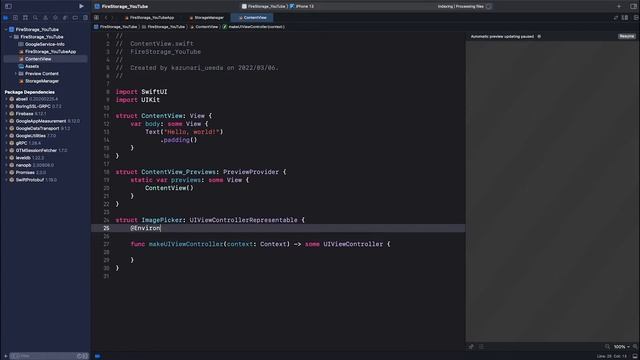
Task: Zoom in the preview canvas
Action: (635, 347)
